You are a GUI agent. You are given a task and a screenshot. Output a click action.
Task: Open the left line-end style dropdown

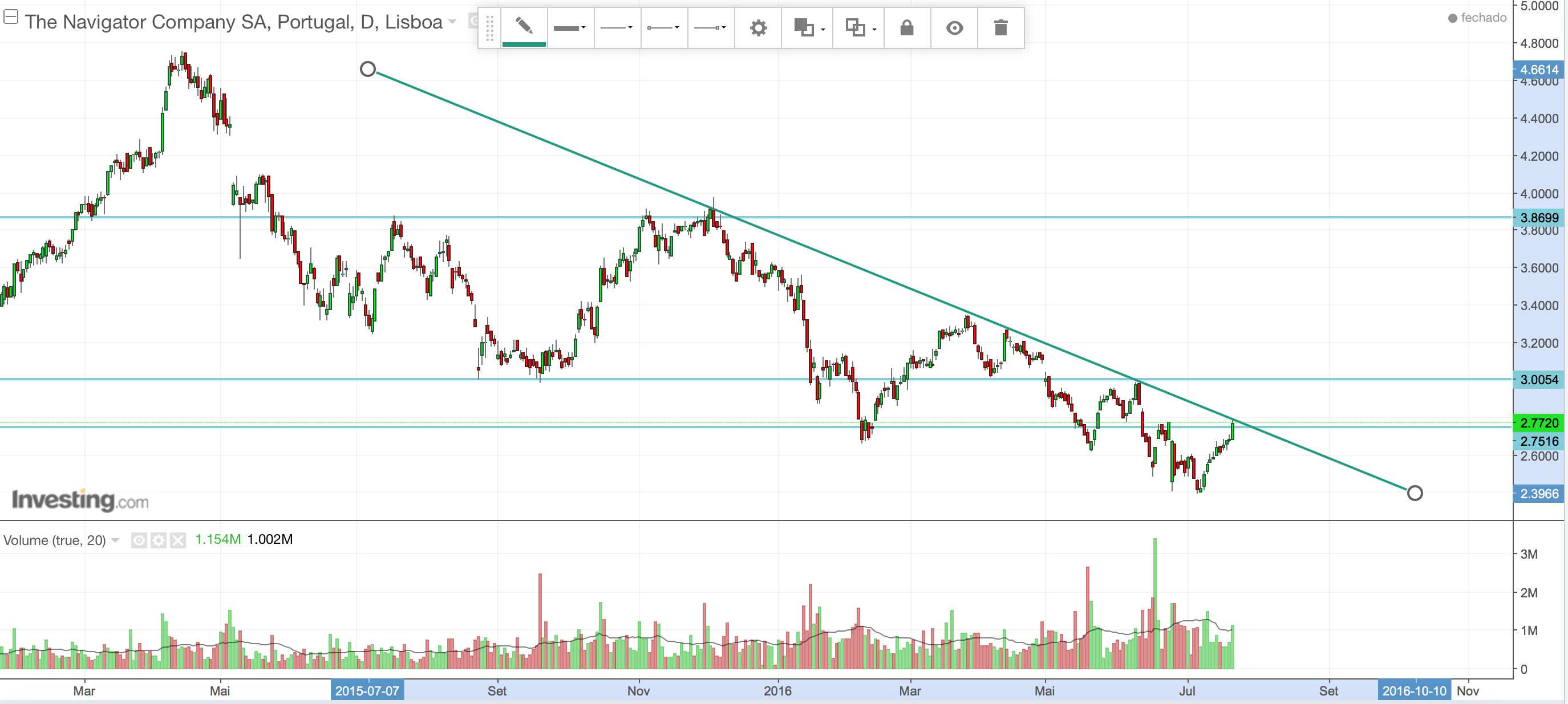[x=663, y=27]
